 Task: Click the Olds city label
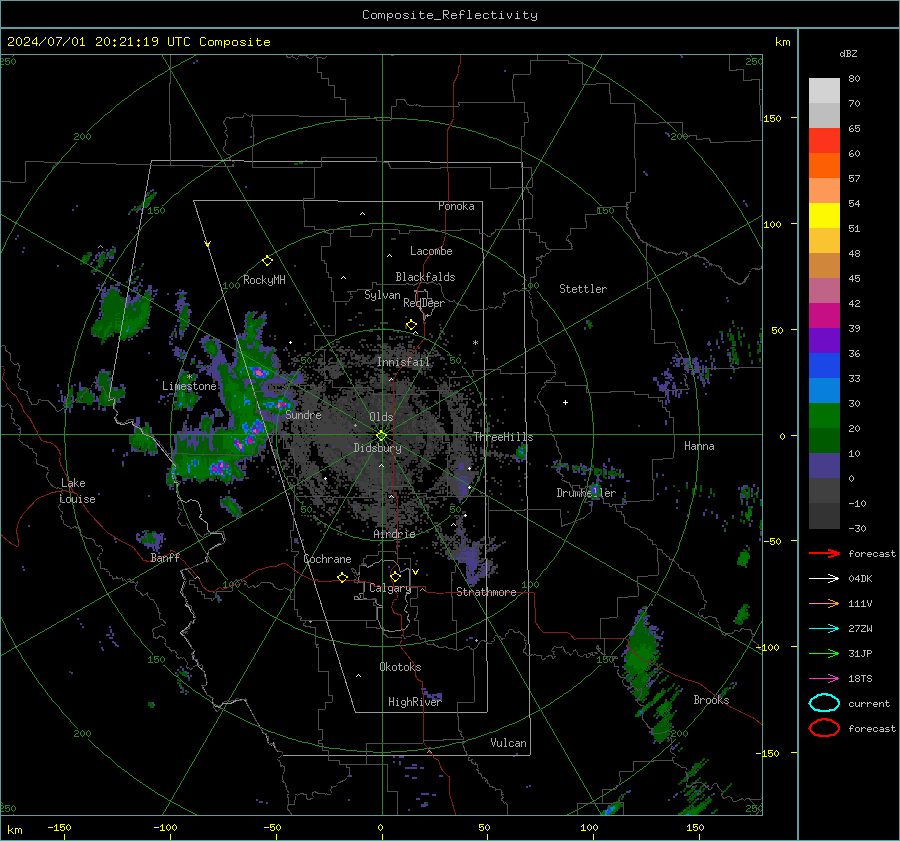(381, 417)
